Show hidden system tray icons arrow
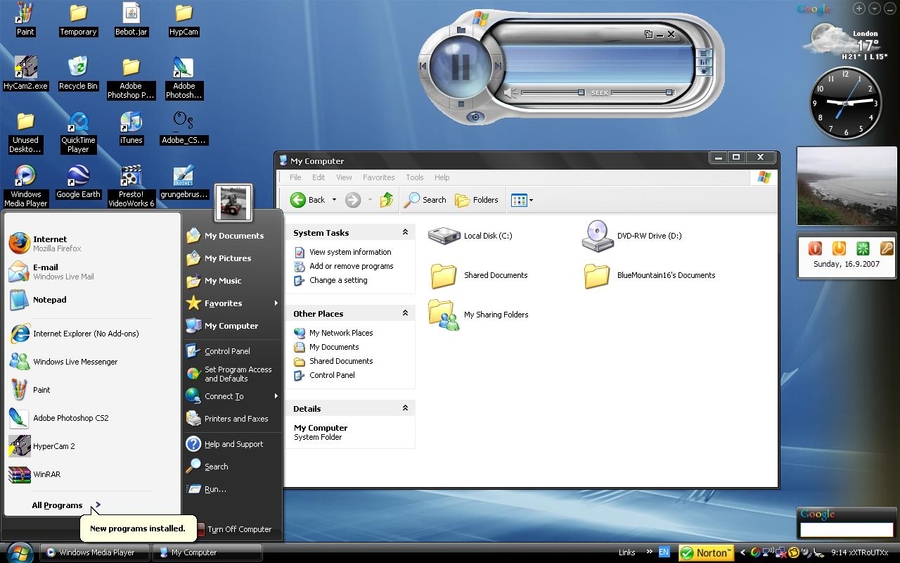The width and height of the screenshot is (900, 563). coord(742,552)
